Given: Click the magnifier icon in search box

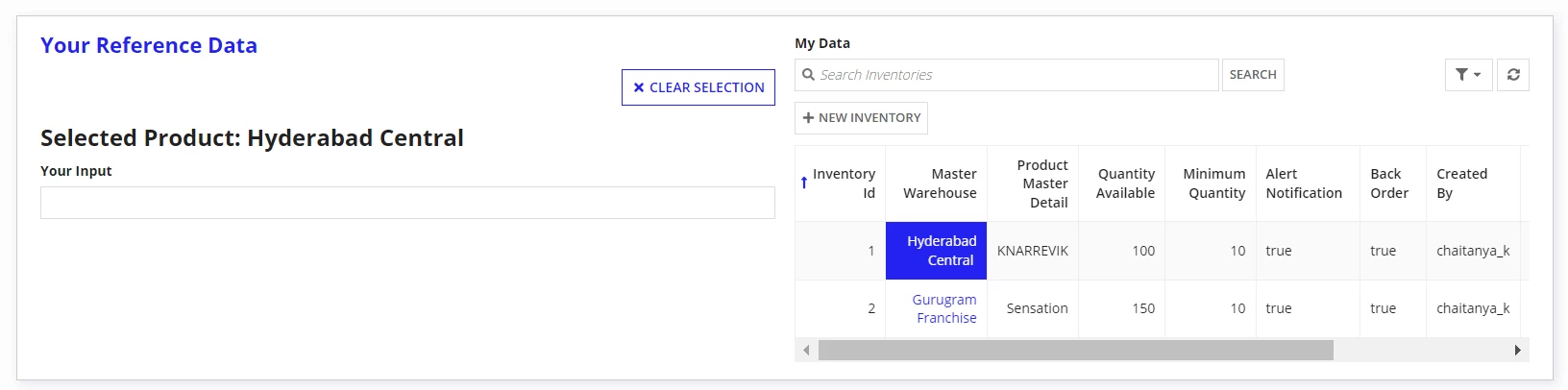Looking at the screenshot, I should 809,74.
